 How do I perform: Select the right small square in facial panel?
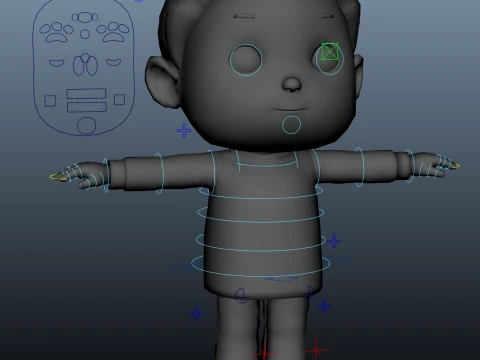click(119, 99)
